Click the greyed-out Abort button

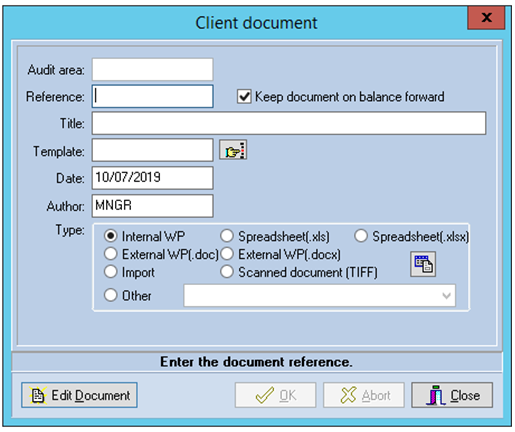coord(364,395)
